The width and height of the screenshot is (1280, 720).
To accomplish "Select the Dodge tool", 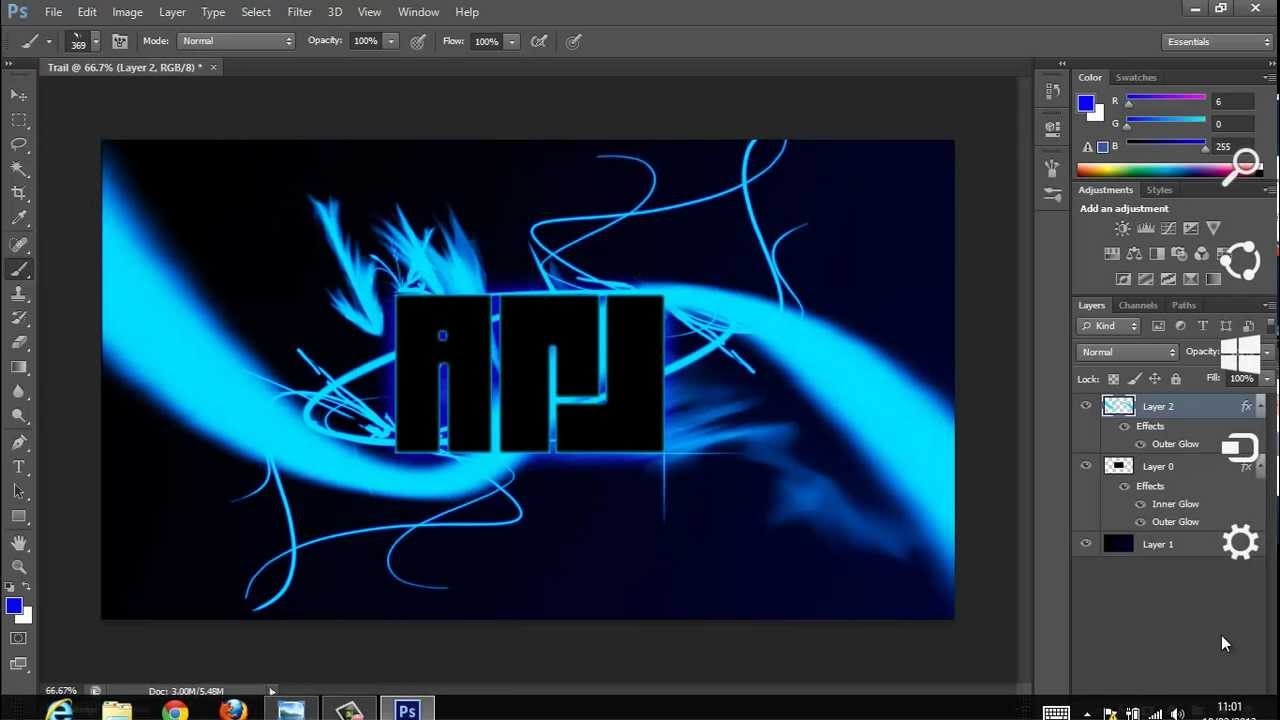I will coord(19,416).
